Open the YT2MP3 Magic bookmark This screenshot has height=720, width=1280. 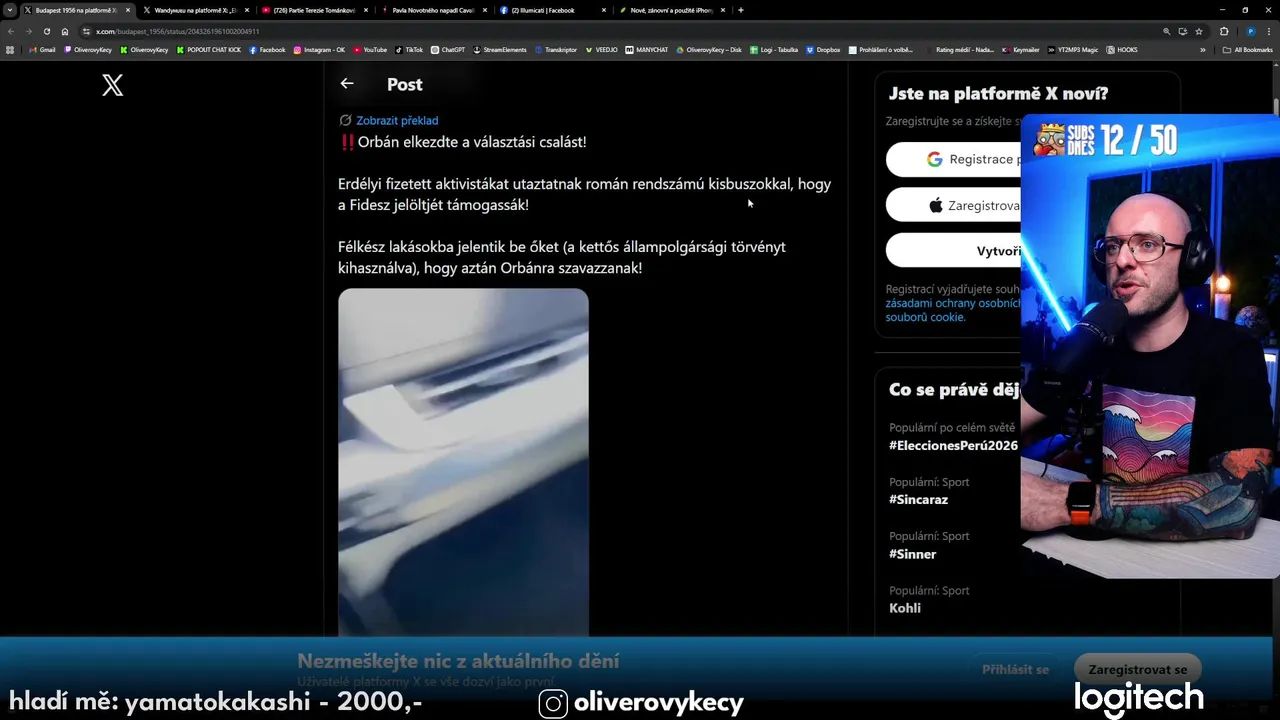(1073, 50)
